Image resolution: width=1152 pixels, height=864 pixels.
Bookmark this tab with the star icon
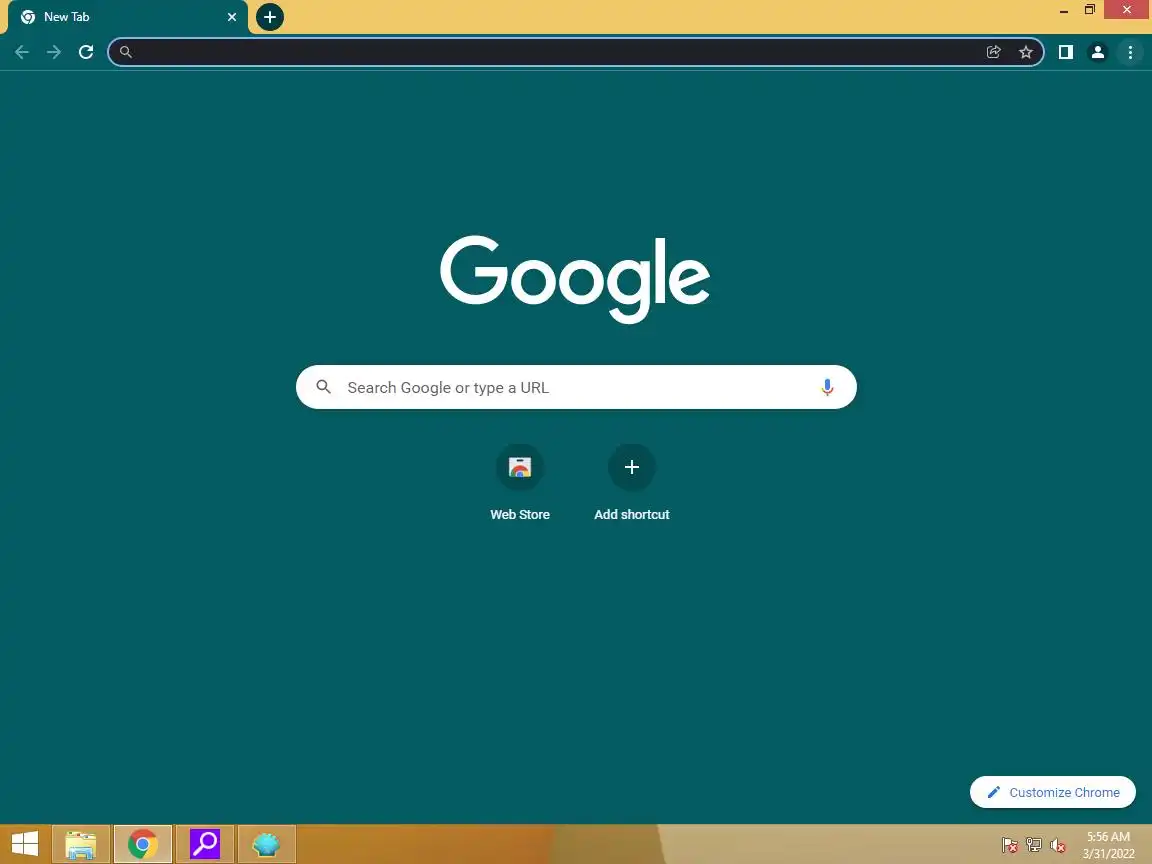pos(1026,52)
